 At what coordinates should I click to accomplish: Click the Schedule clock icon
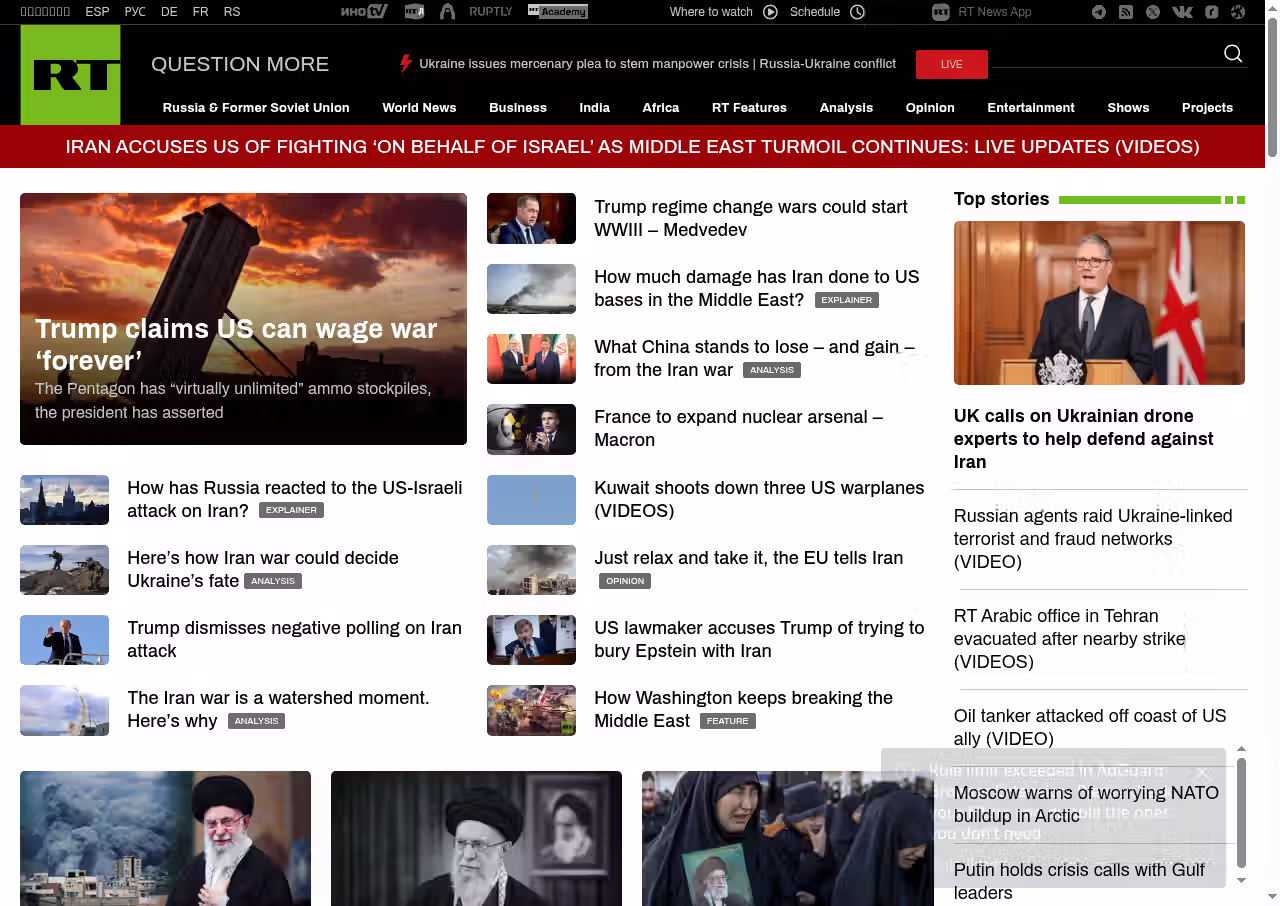click(x=857, y=12)
